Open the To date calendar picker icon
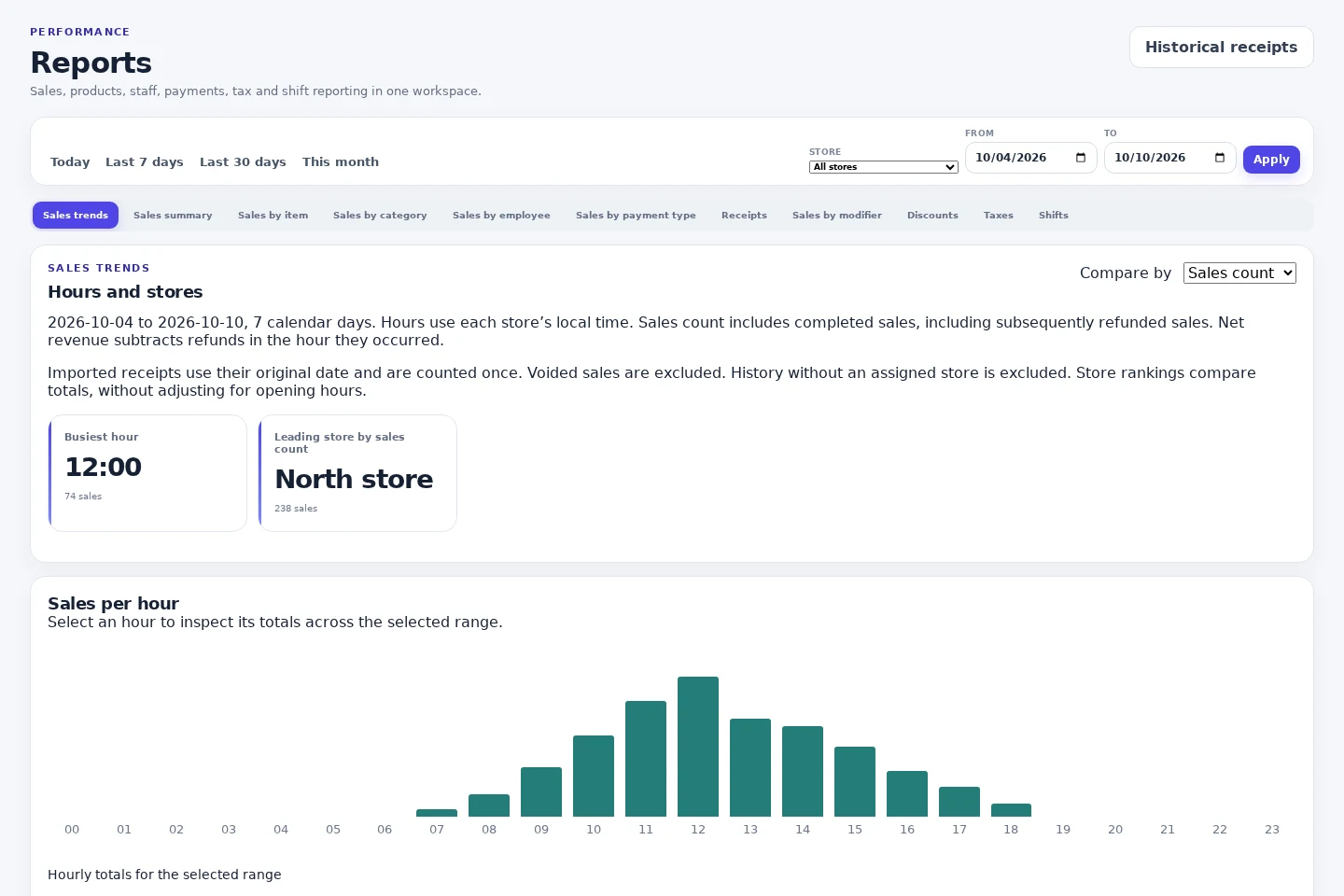1344x896 pixels. tap(1220, 158)
